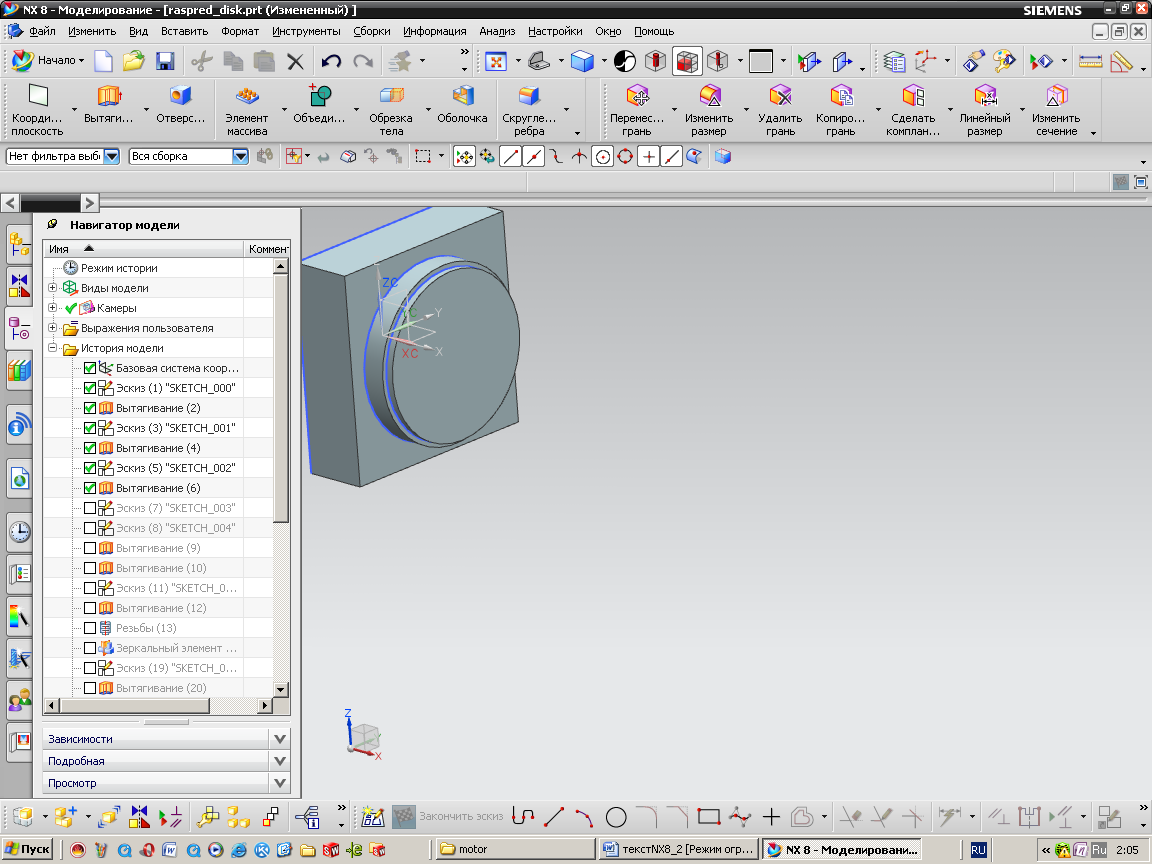Open the Pattern Feature (Элемент массива) tool

247,110
